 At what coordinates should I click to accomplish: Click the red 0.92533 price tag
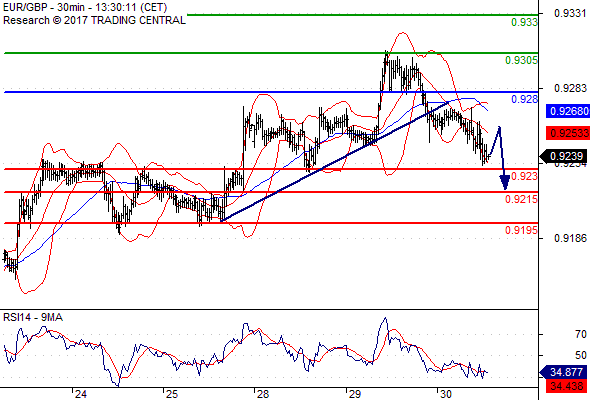pos(568,133)
